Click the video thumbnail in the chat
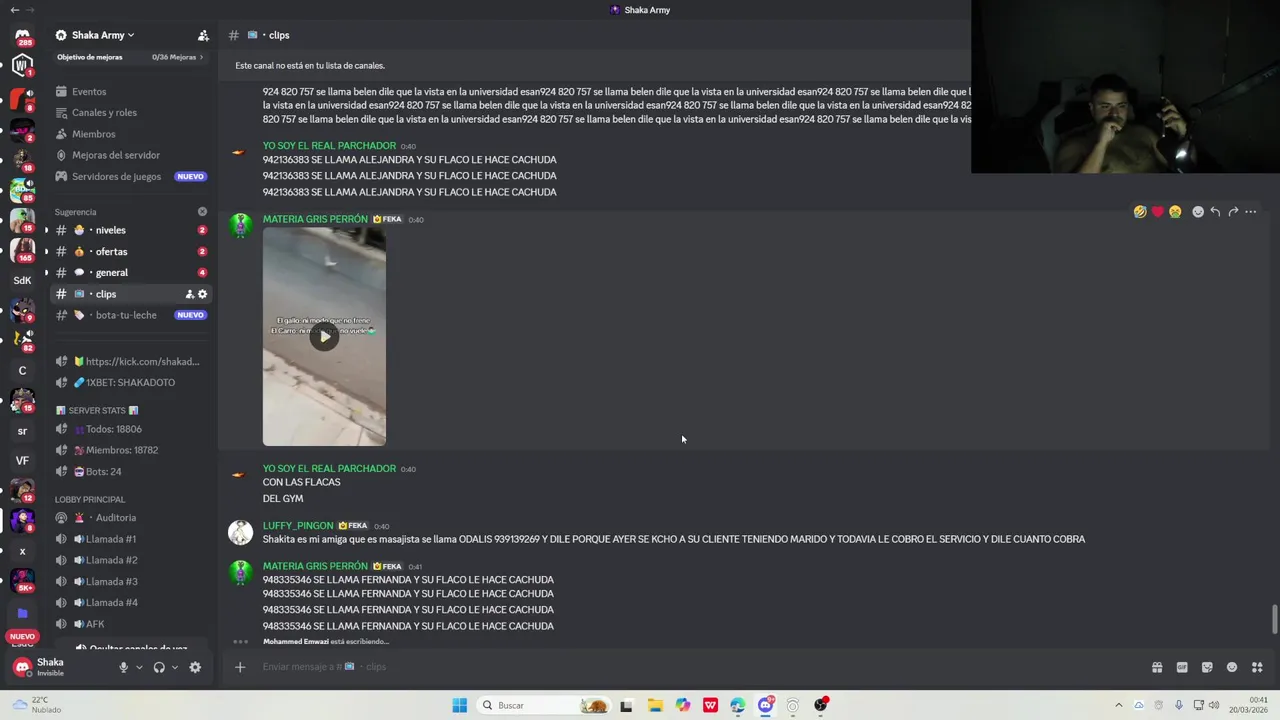This screenshot has height=720, width=1280. click(x=324, y=337)
